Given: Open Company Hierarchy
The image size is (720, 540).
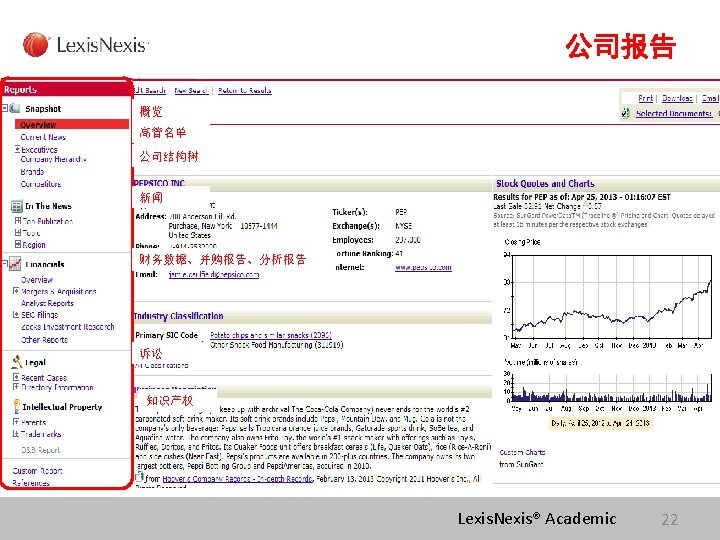Looking at the screenshot, I should pos(53,159).
